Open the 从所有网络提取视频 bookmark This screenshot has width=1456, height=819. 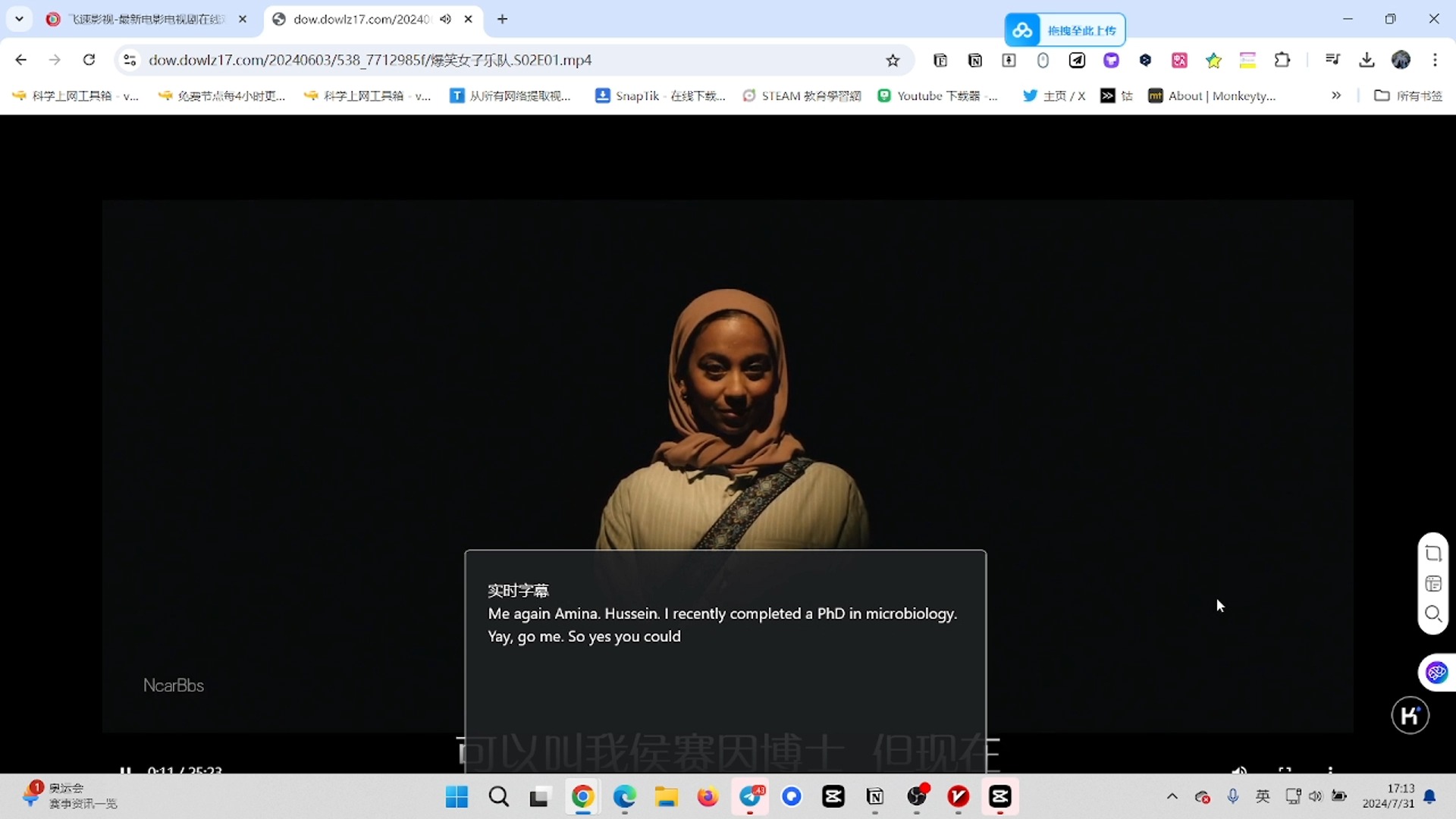(510, 96)
